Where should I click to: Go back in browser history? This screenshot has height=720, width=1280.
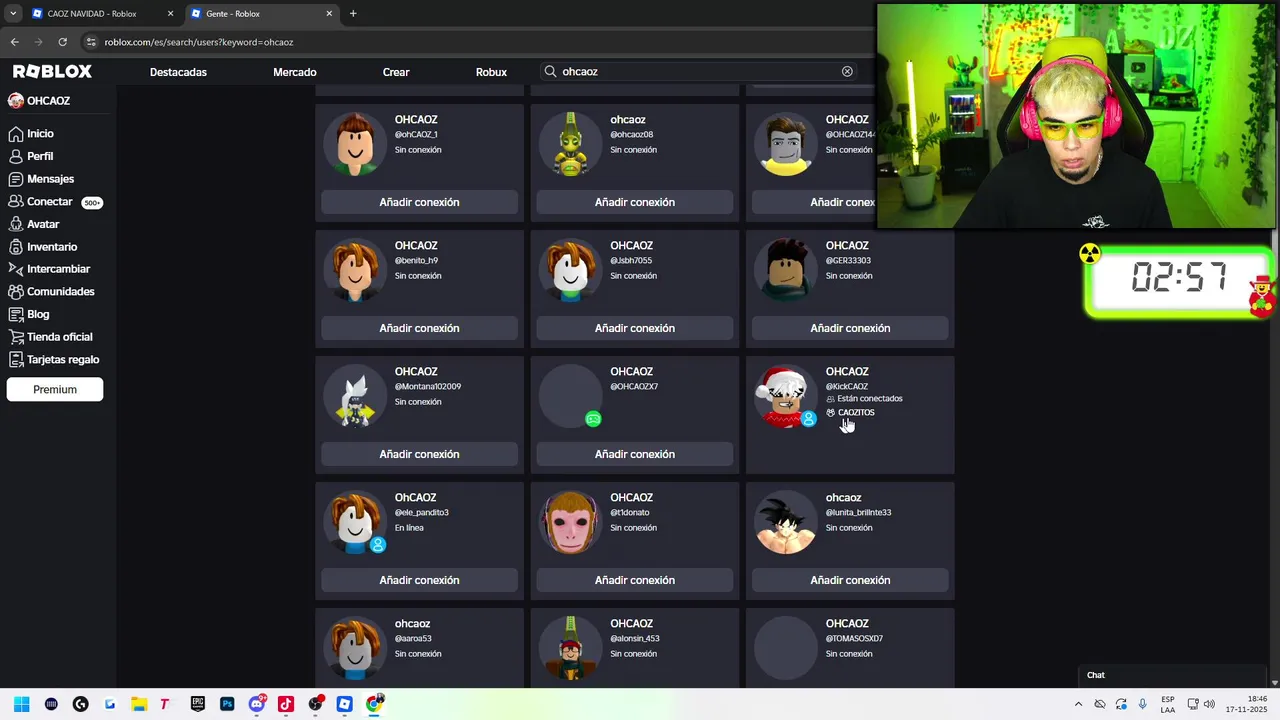[x=14, y=42]
